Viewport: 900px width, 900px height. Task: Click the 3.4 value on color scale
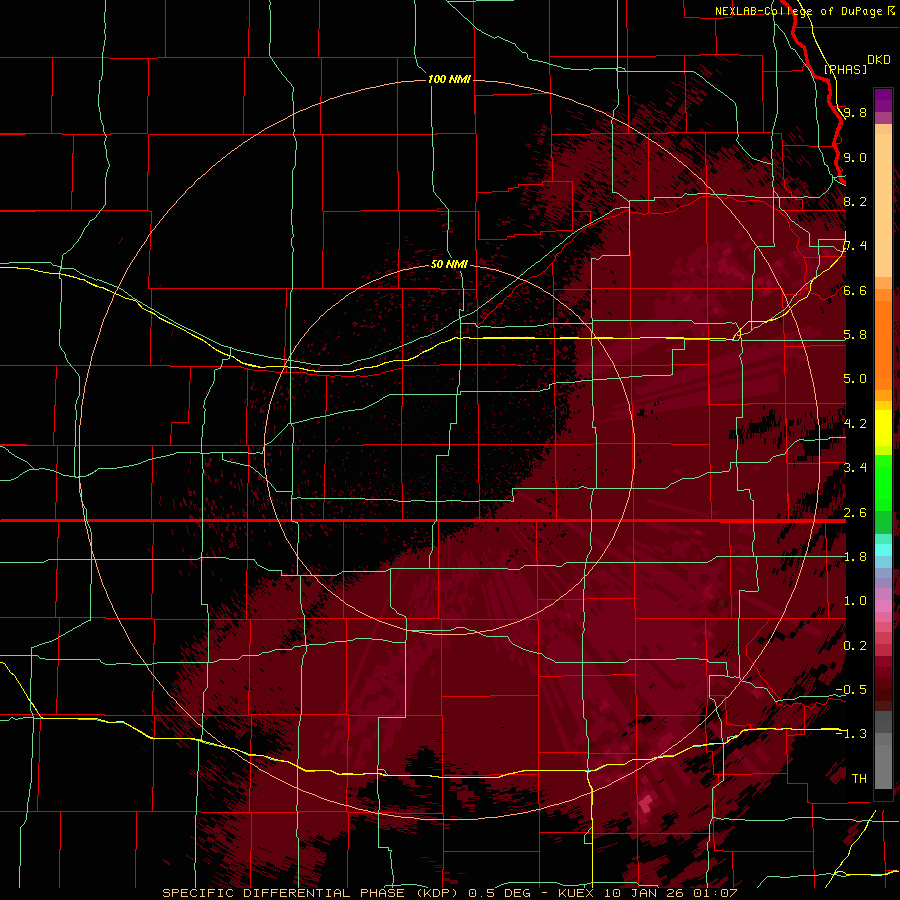pos(855,468)
